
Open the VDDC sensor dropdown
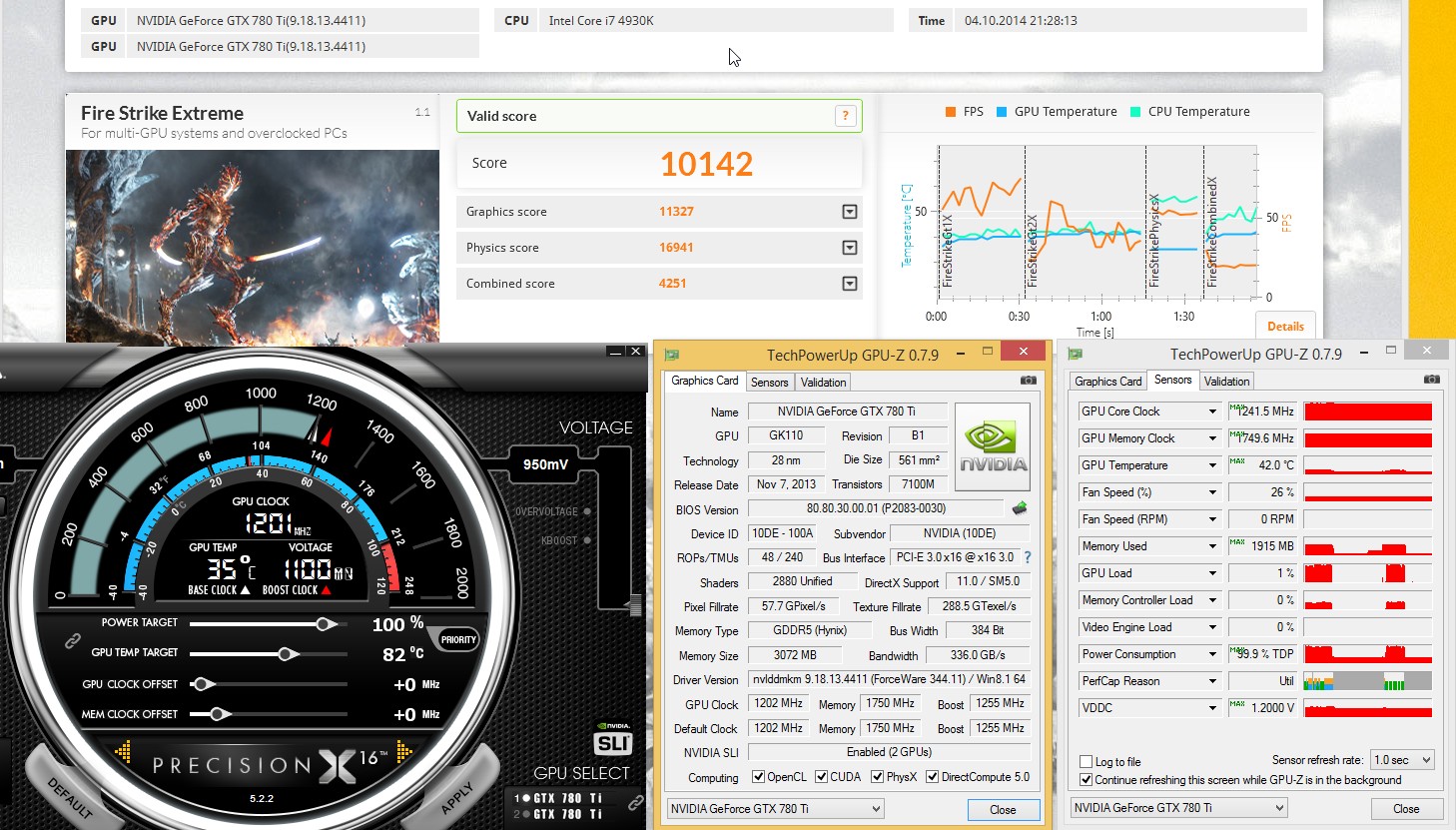[x=1212, y=708]
